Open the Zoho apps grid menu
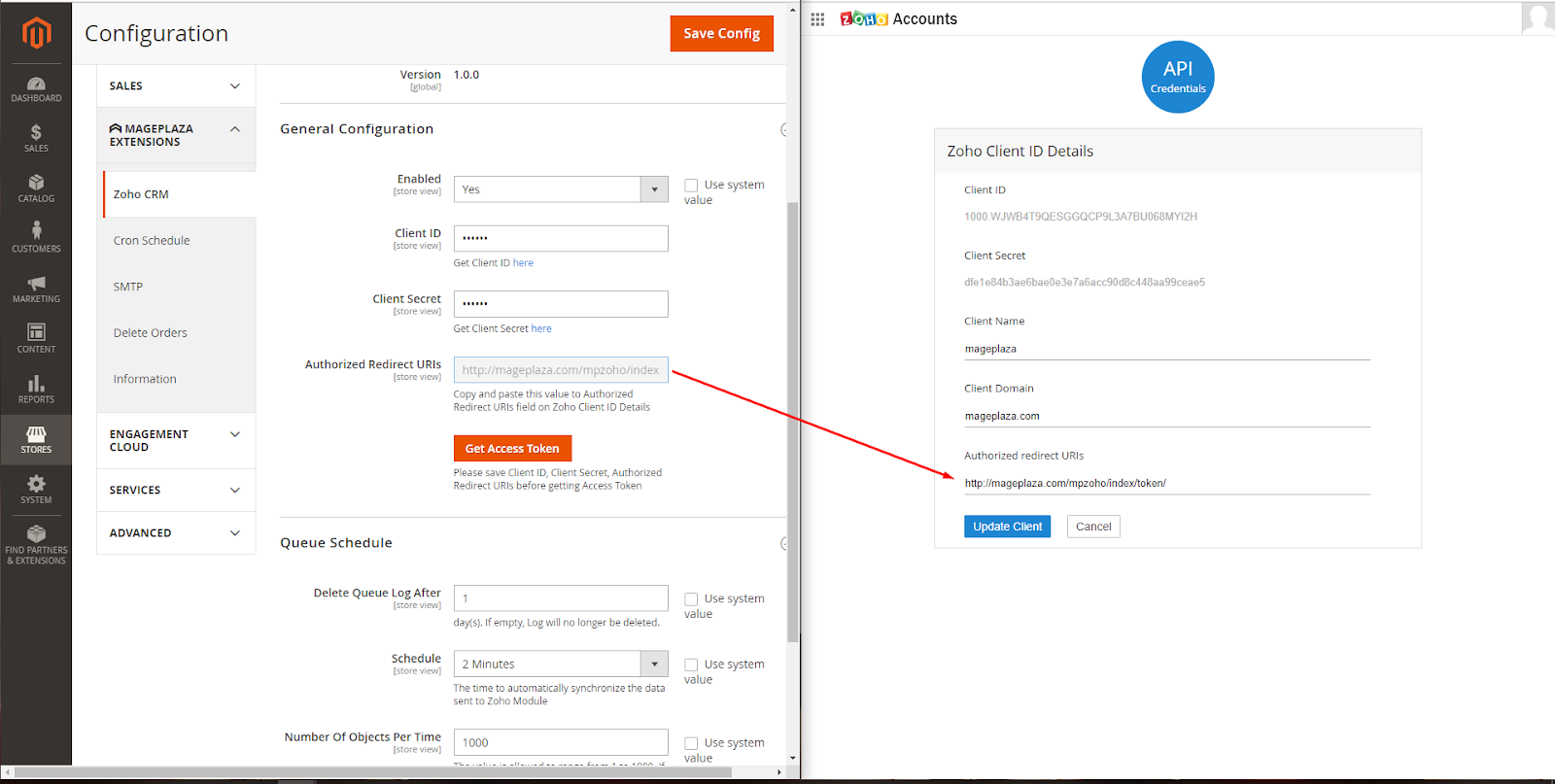1555x784 pixels. 817,19
